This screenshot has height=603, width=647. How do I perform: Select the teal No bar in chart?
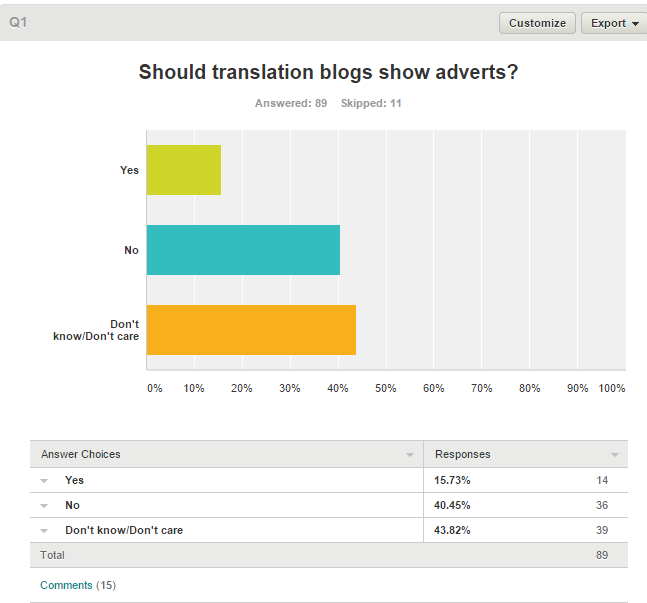(243, 250)
